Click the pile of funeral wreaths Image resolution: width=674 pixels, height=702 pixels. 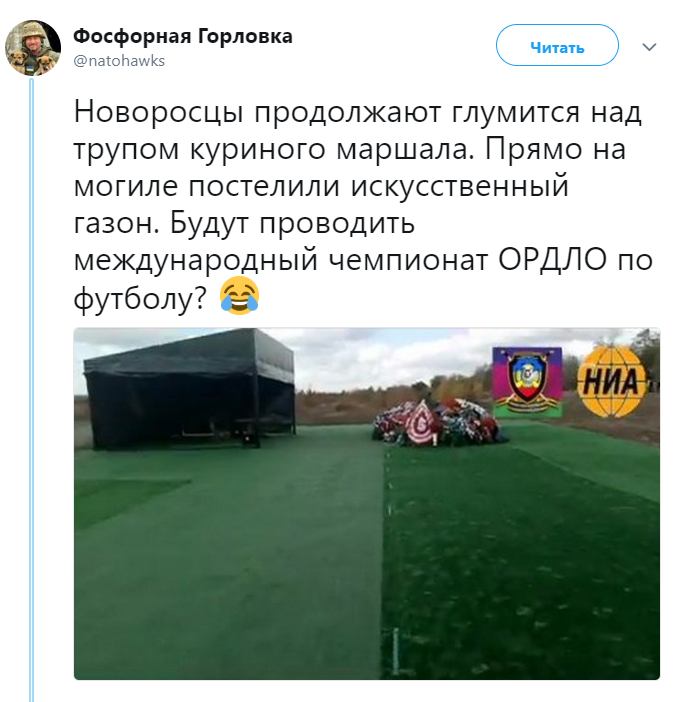coord(438,423)
